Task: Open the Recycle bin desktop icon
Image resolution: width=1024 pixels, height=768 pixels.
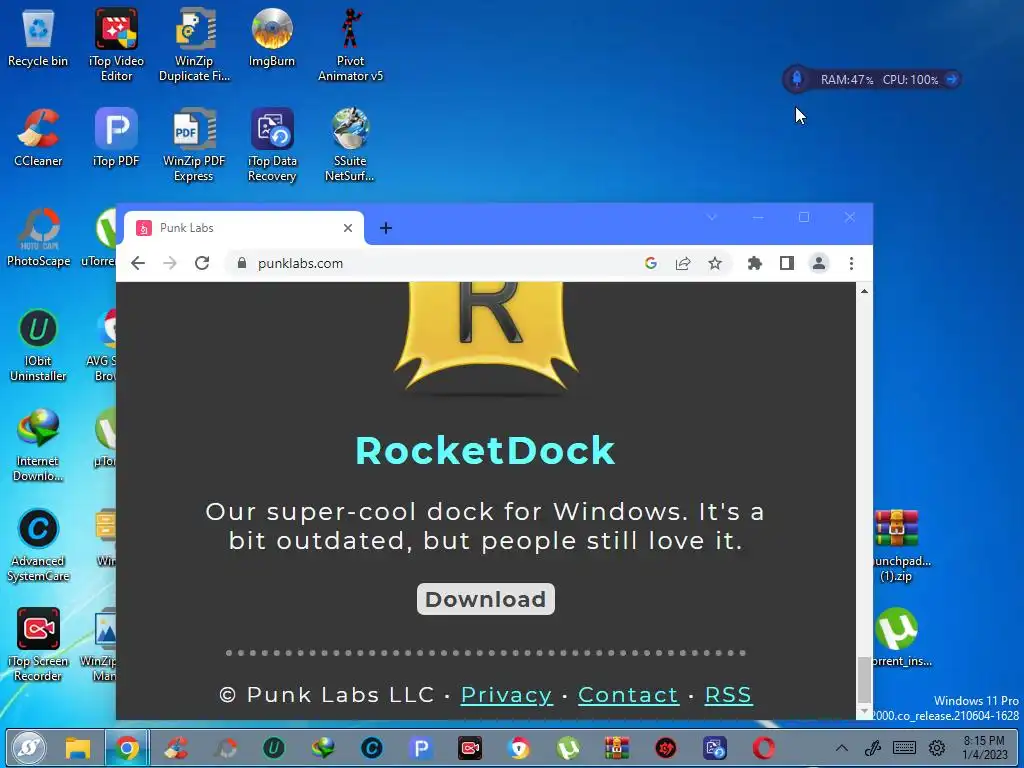Action: (x=38, y=39)
